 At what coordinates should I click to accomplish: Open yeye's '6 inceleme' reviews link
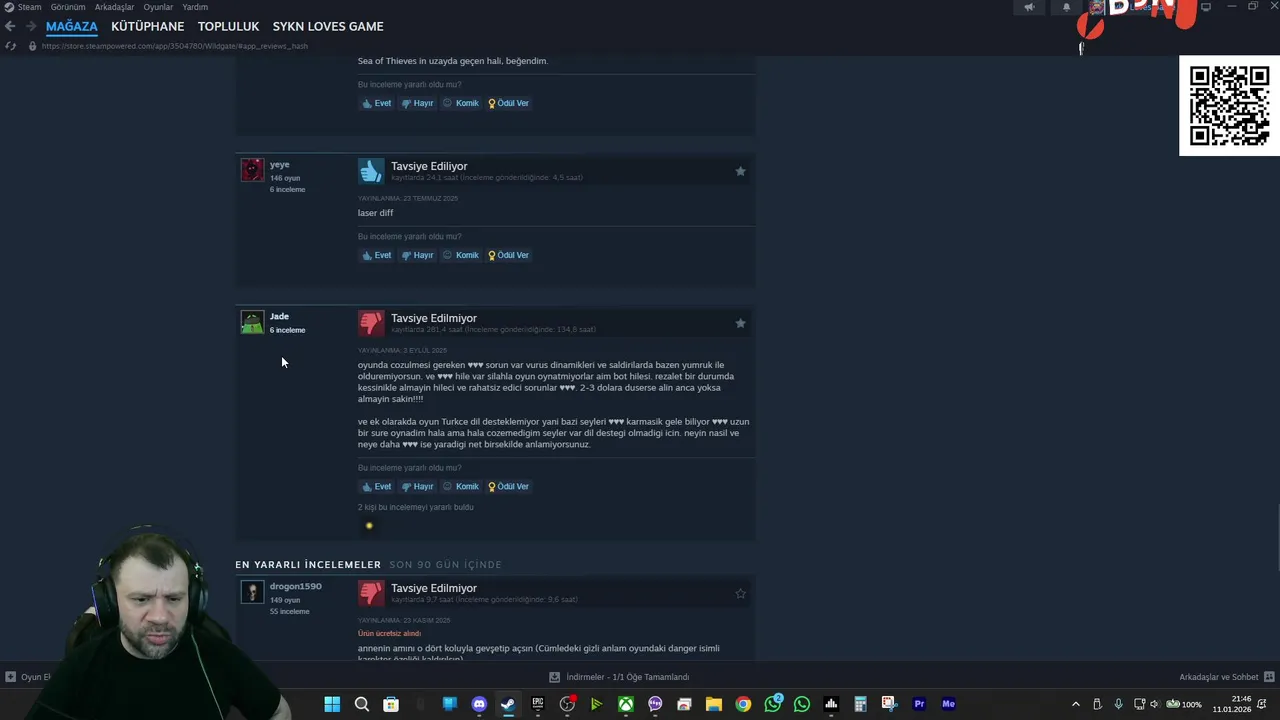click(x=287, y=189)
